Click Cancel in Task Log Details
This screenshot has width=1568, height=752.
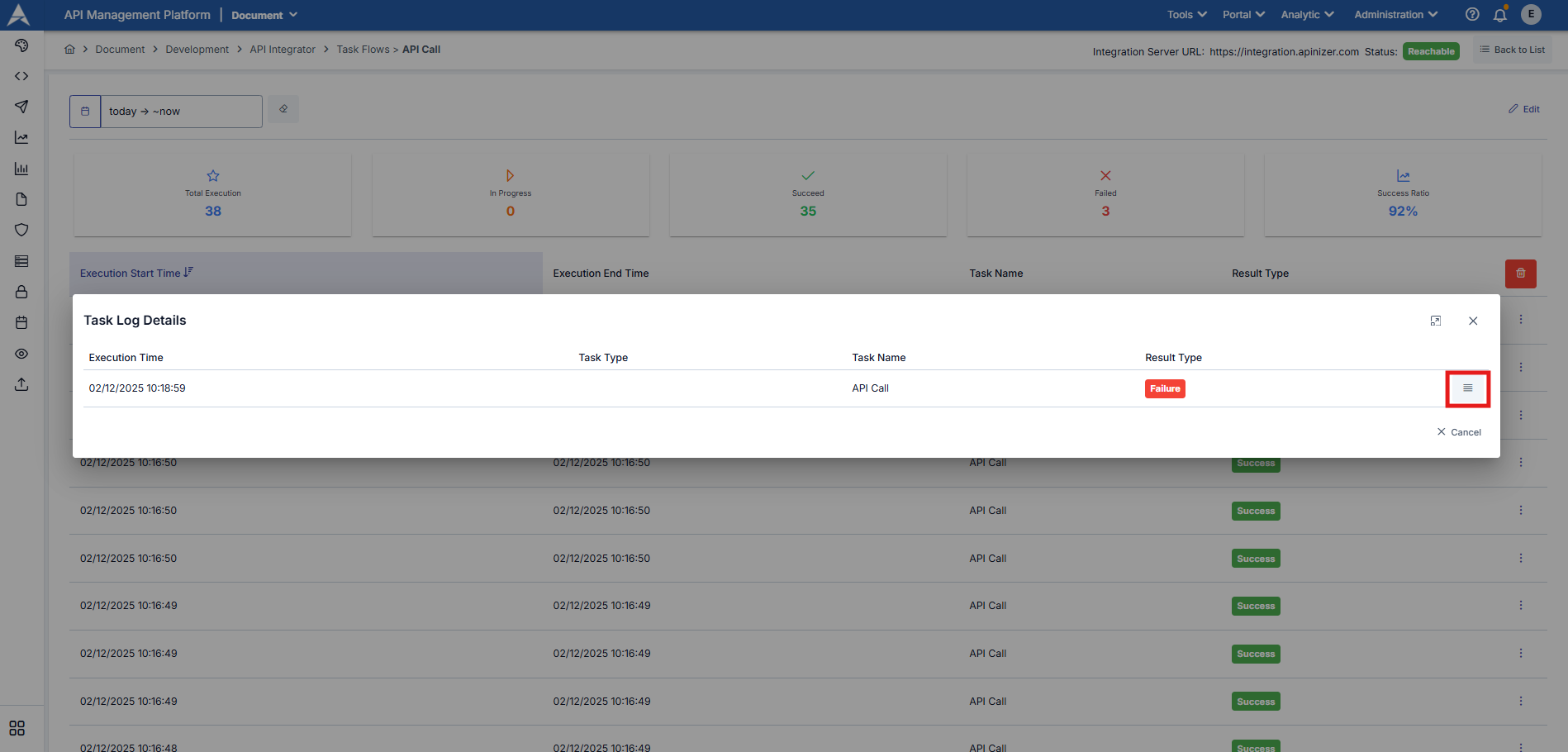[x=1459, y=432]
